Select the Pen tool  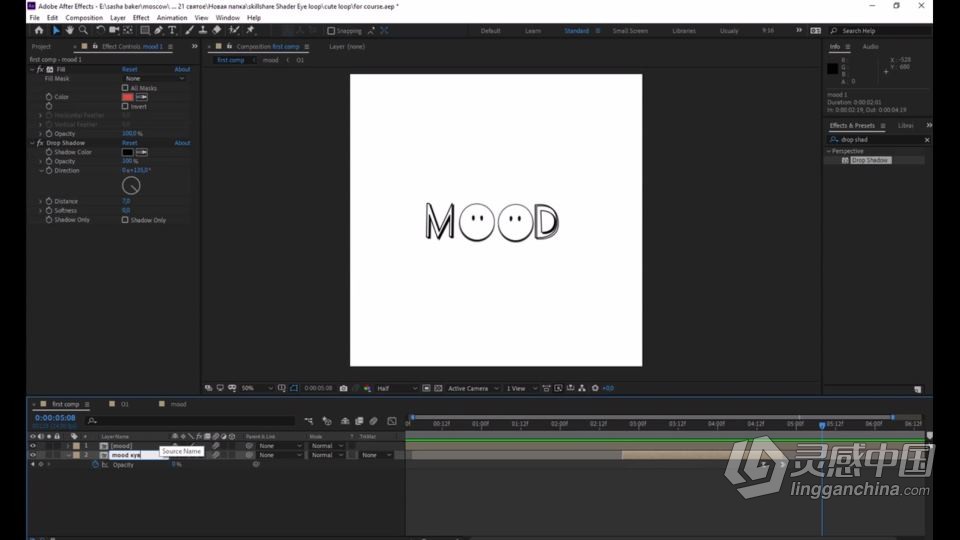pyautogui.click(x=159, y=30)
